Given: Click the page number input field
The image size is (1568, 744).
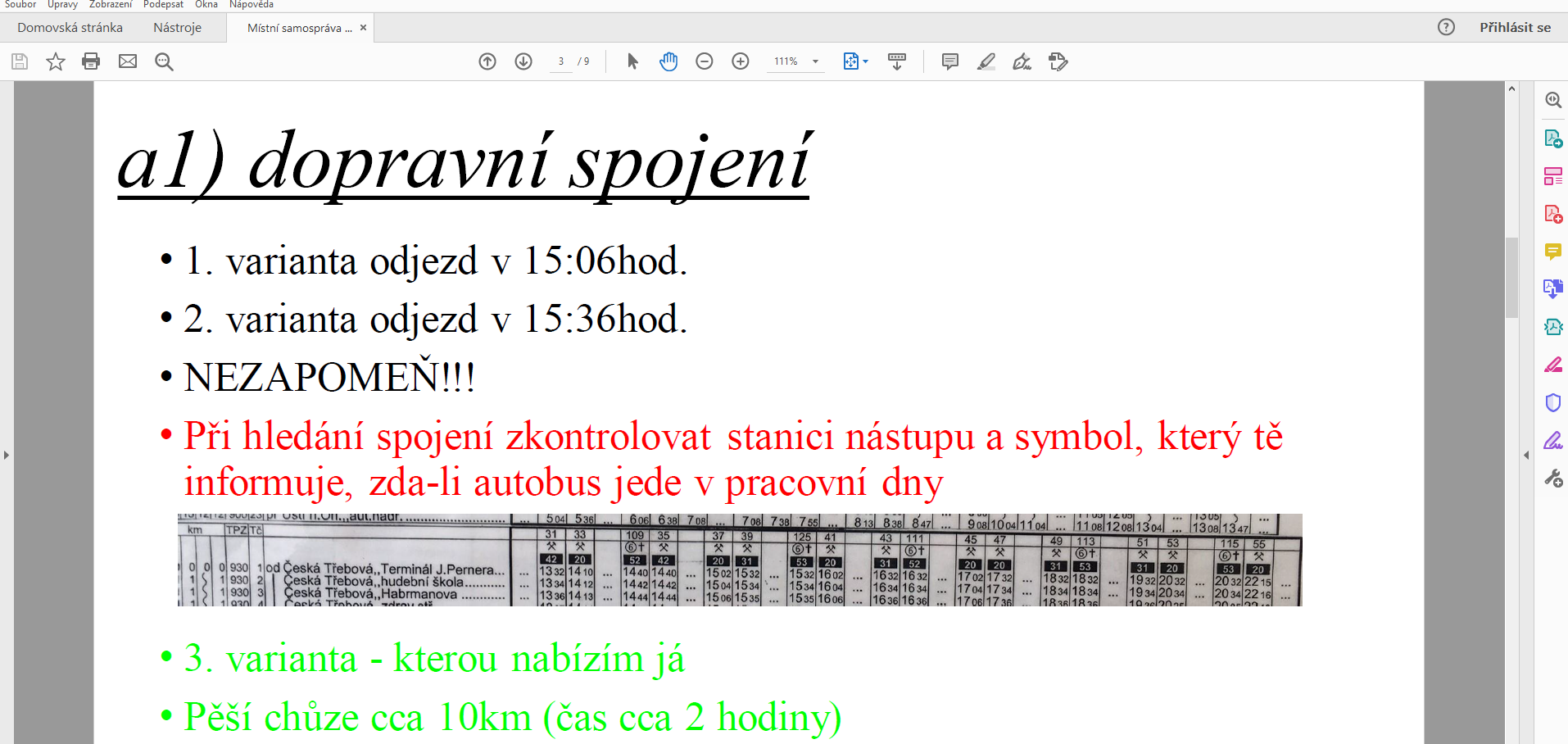Looking at the screenshot, I should 561,61.
